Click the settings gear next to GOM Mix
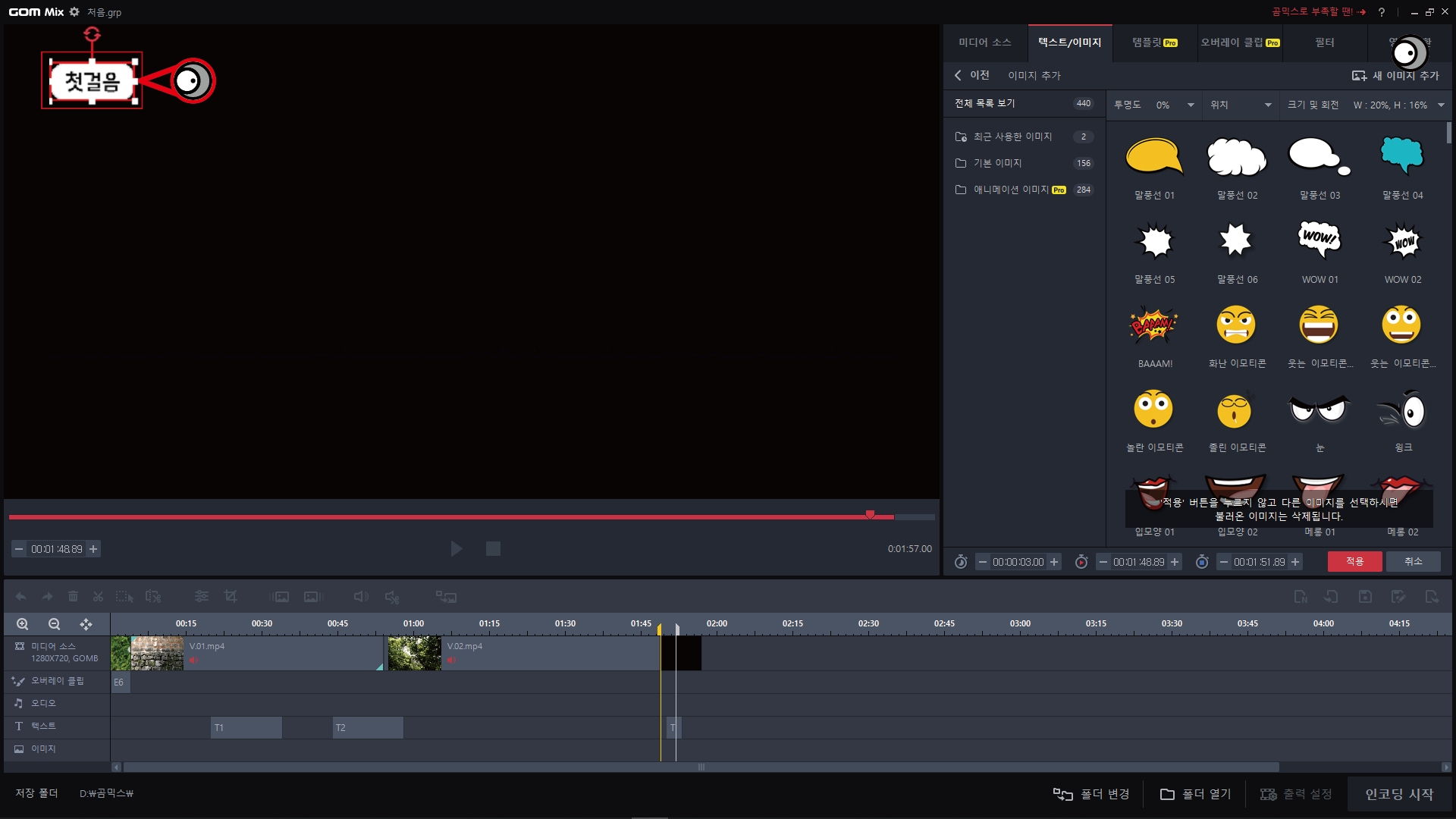This screenshot has width=1456, height=819. (x=74, y=12)
